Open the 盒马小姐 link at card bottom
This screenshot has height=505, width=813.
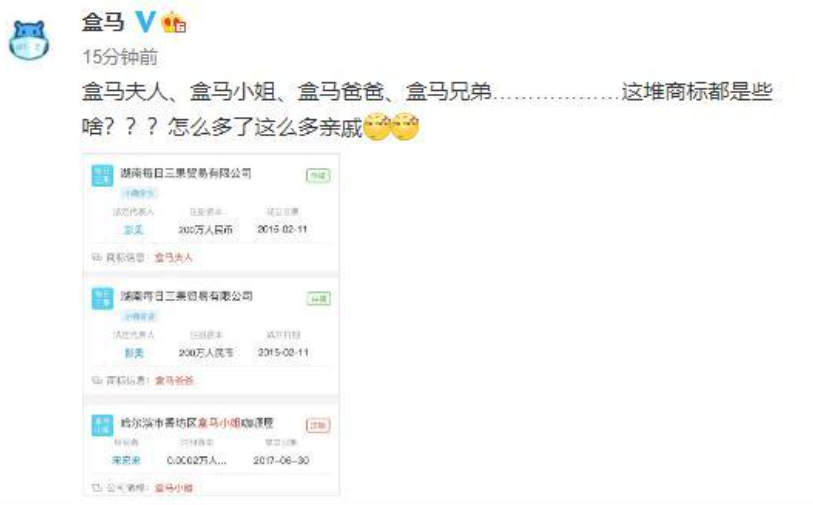(174, 488)
